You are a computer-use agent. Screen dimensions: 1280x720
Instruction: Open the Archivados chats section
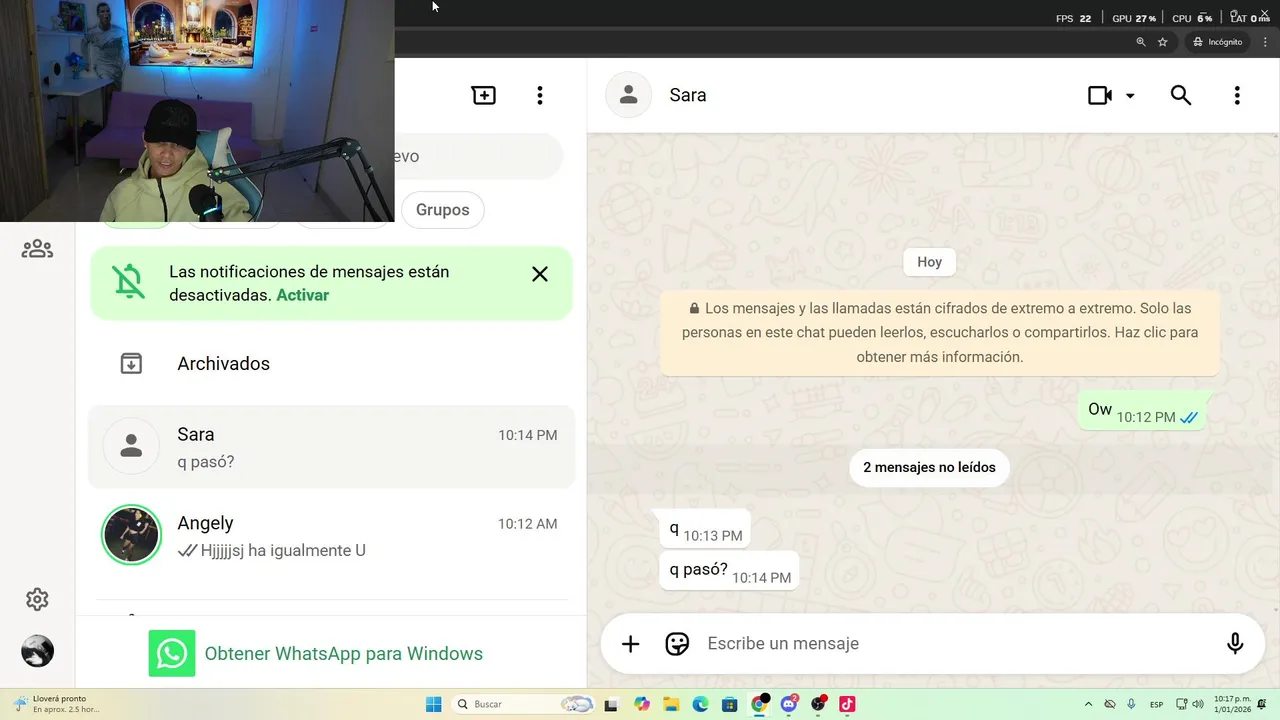331,364
